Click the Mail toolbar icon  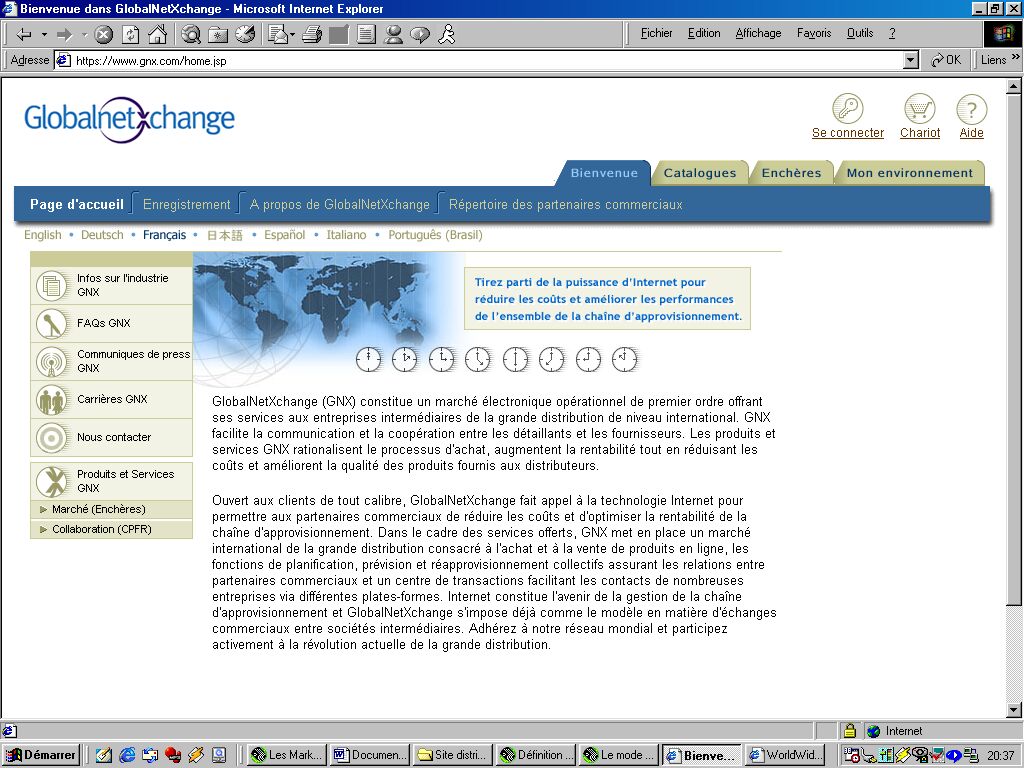pyautogui.click(x=278, y=35)
